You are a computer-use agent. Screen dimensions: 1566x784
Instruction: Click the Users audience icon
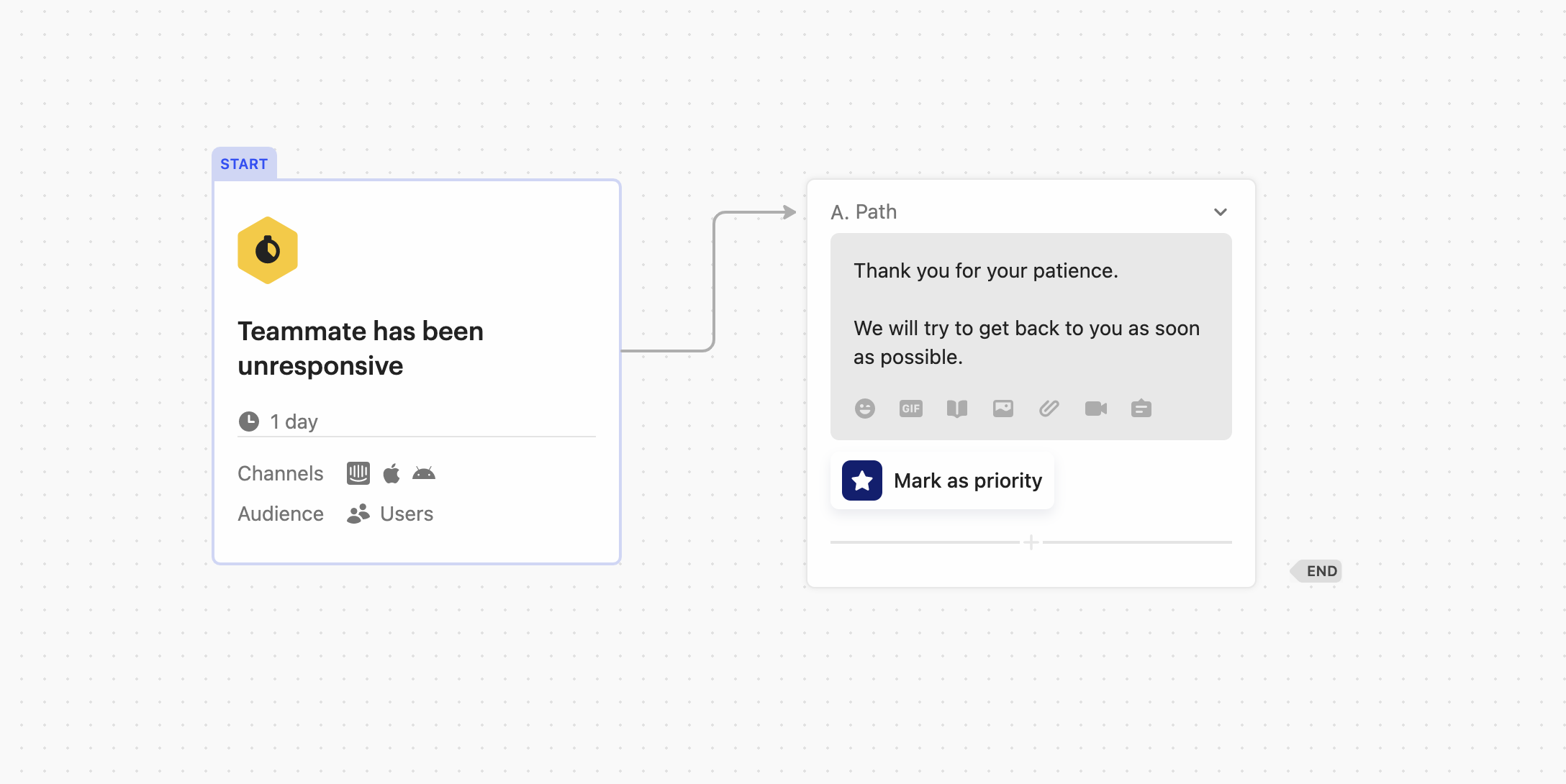pos(358,514)
